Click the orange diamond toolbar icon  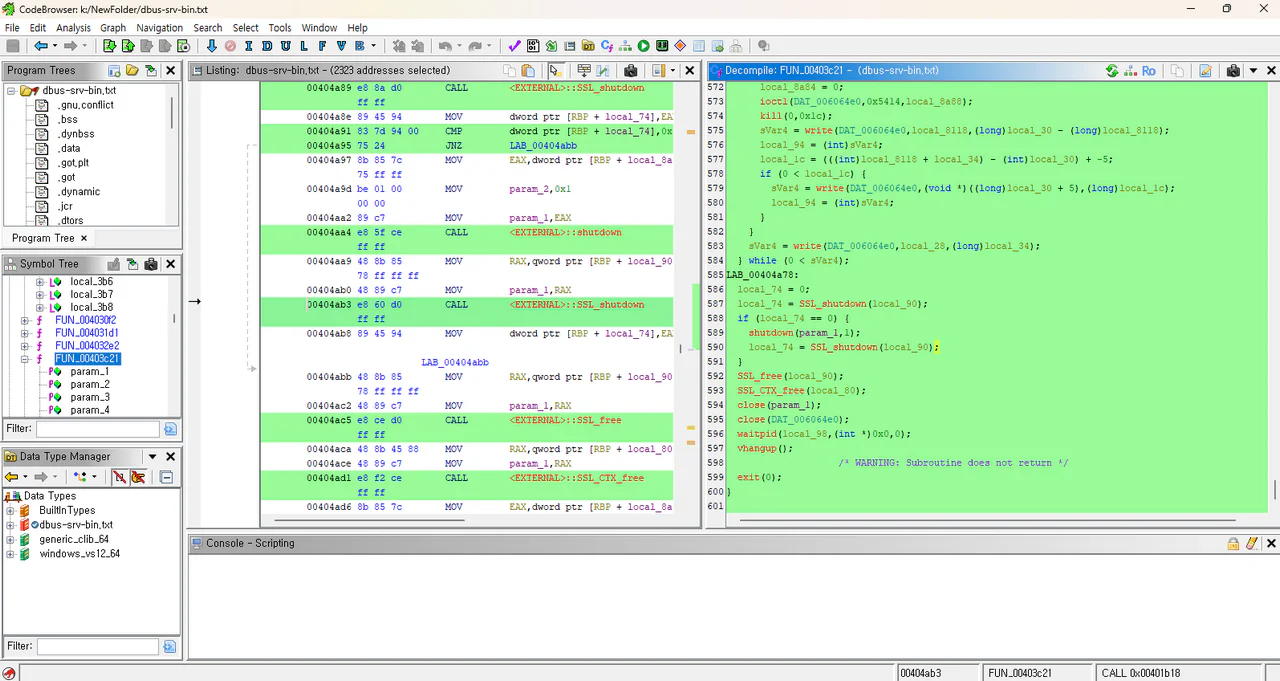pos(681,46)
